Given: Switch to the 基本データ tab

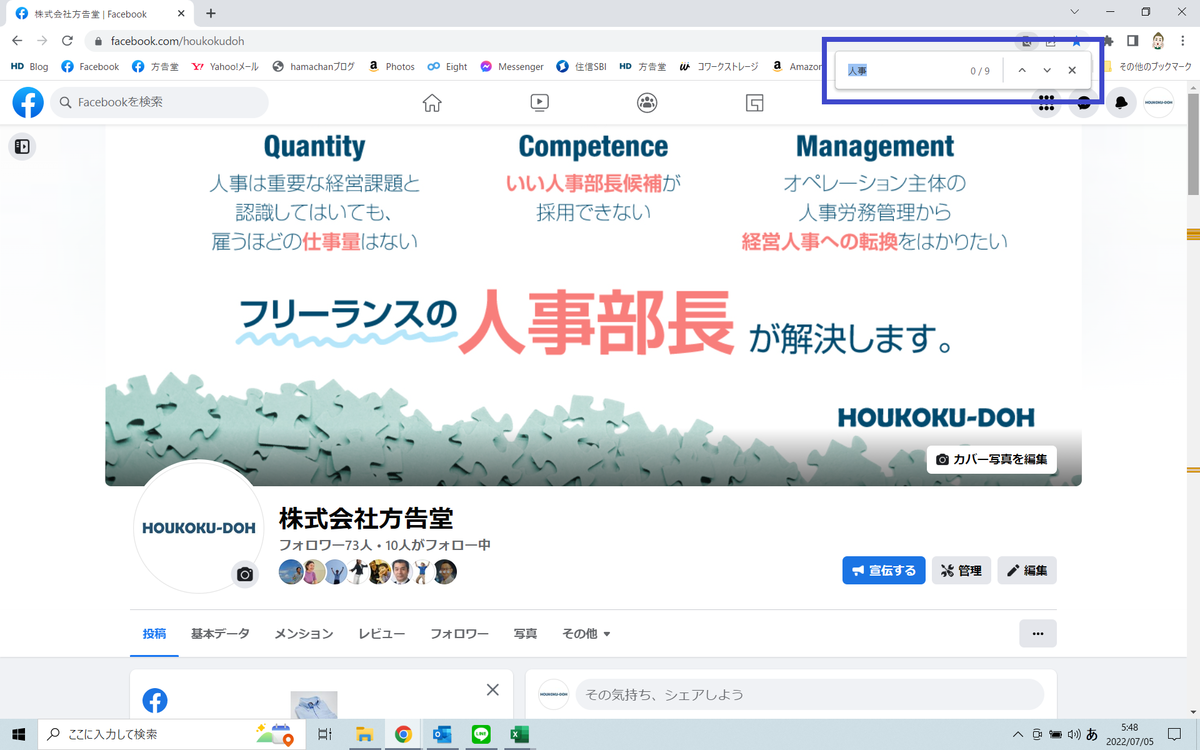Looking at the screenshot, I should coord(220,634).
